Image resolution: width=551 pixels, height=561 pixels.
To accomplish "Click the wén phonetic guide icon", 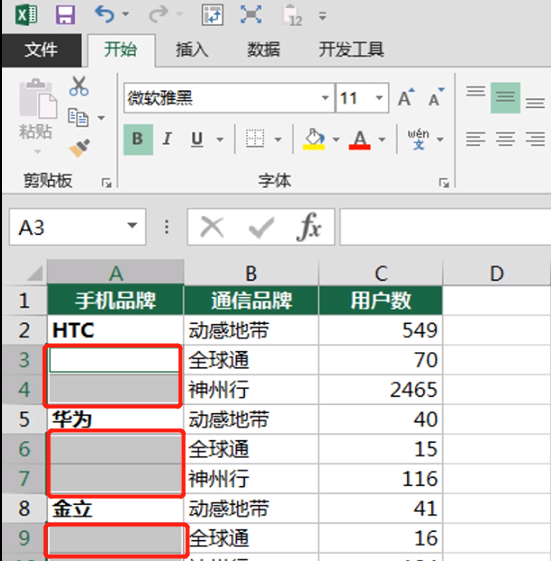I will pos(418,139).
